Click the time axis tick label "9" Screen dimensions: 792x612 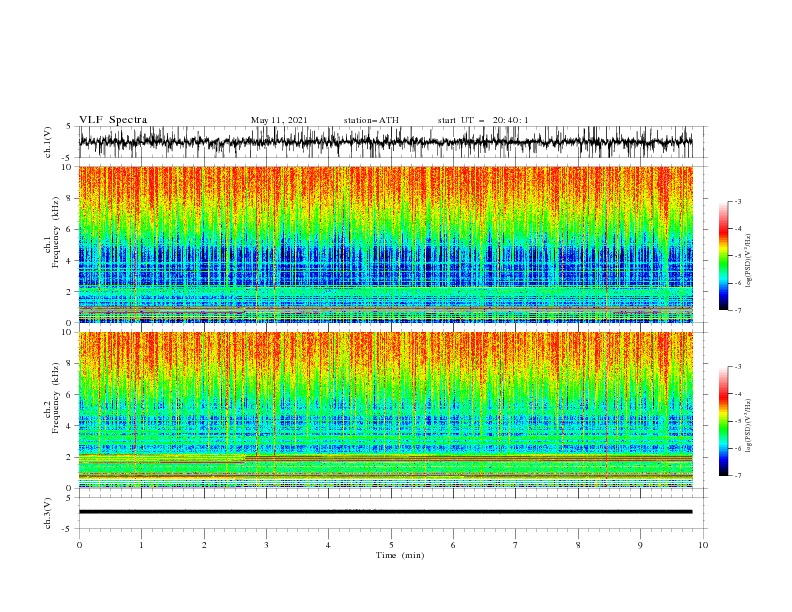(x=640, y=545)
